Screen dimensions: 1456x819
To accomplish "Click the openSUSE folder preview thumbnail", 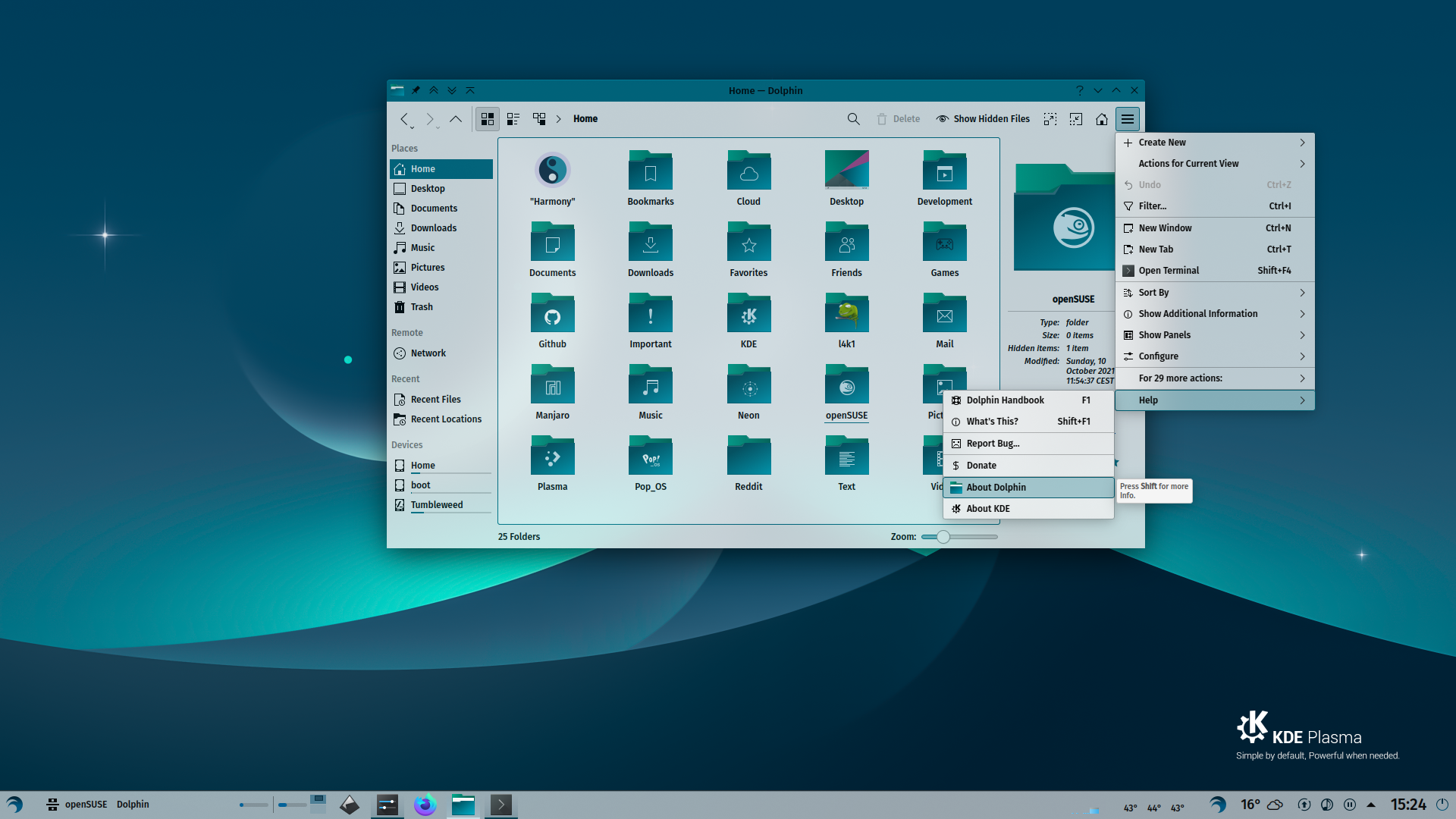I will click(1065, 218).
